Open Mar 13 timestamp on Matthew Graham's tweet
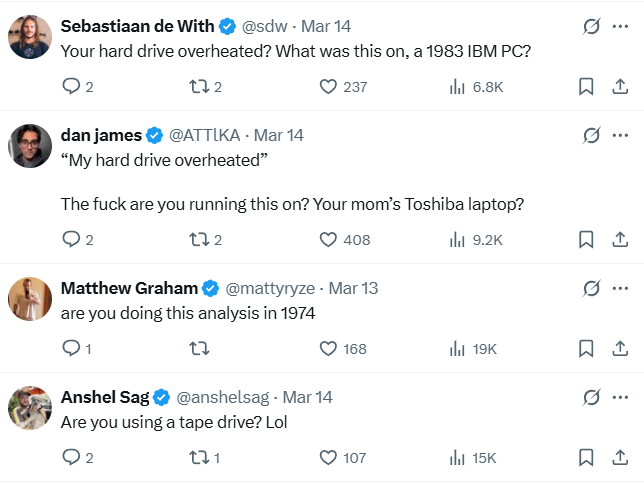644x483 pixels. click(x=353, y=288)
